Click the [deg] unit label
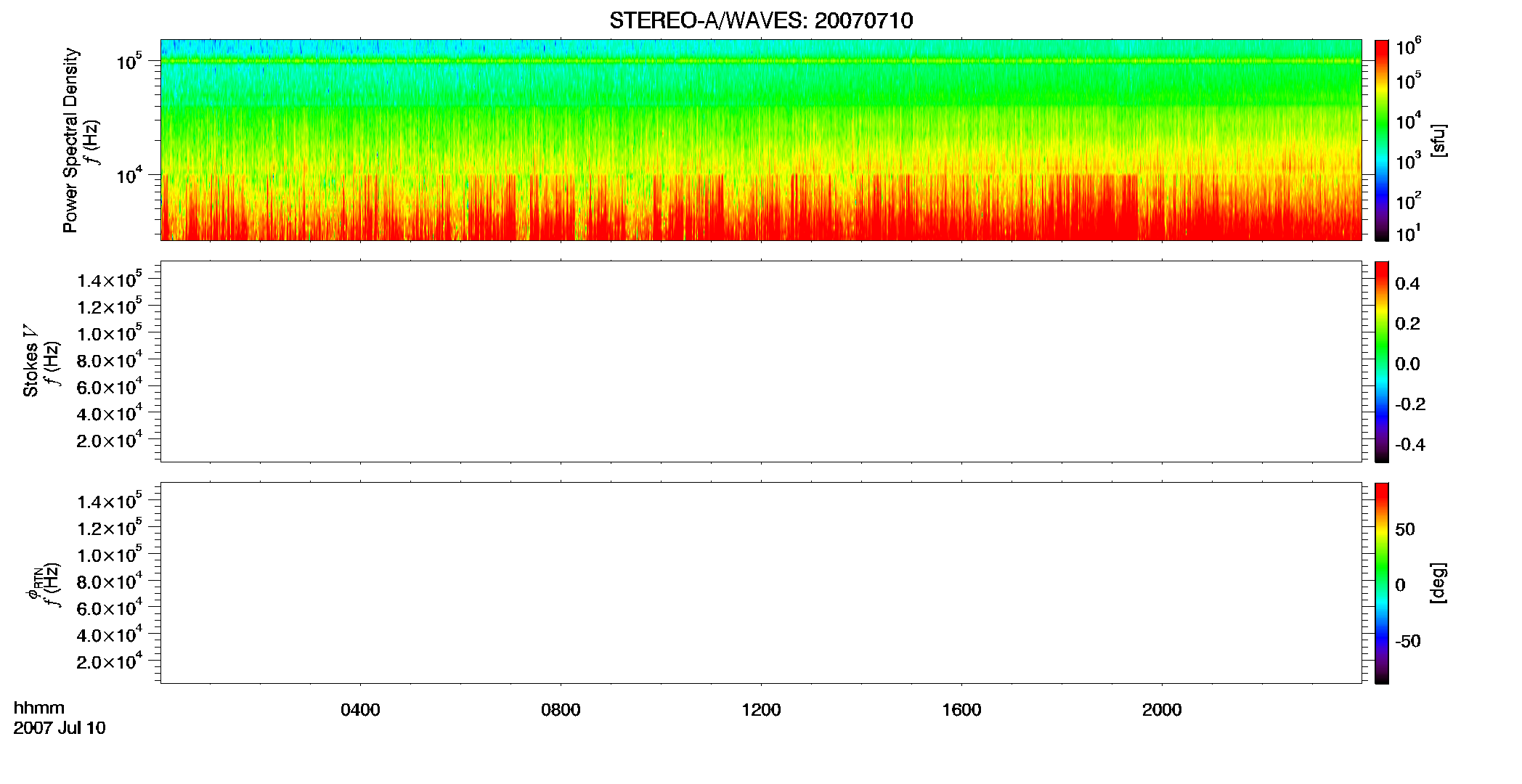This screenshot has width=1522, height=784. point(1438,583)
